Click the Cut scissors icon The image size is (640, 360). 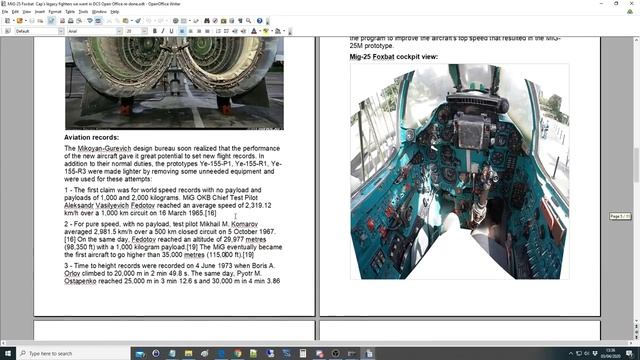pyautogui.click(x=109, y=20)
